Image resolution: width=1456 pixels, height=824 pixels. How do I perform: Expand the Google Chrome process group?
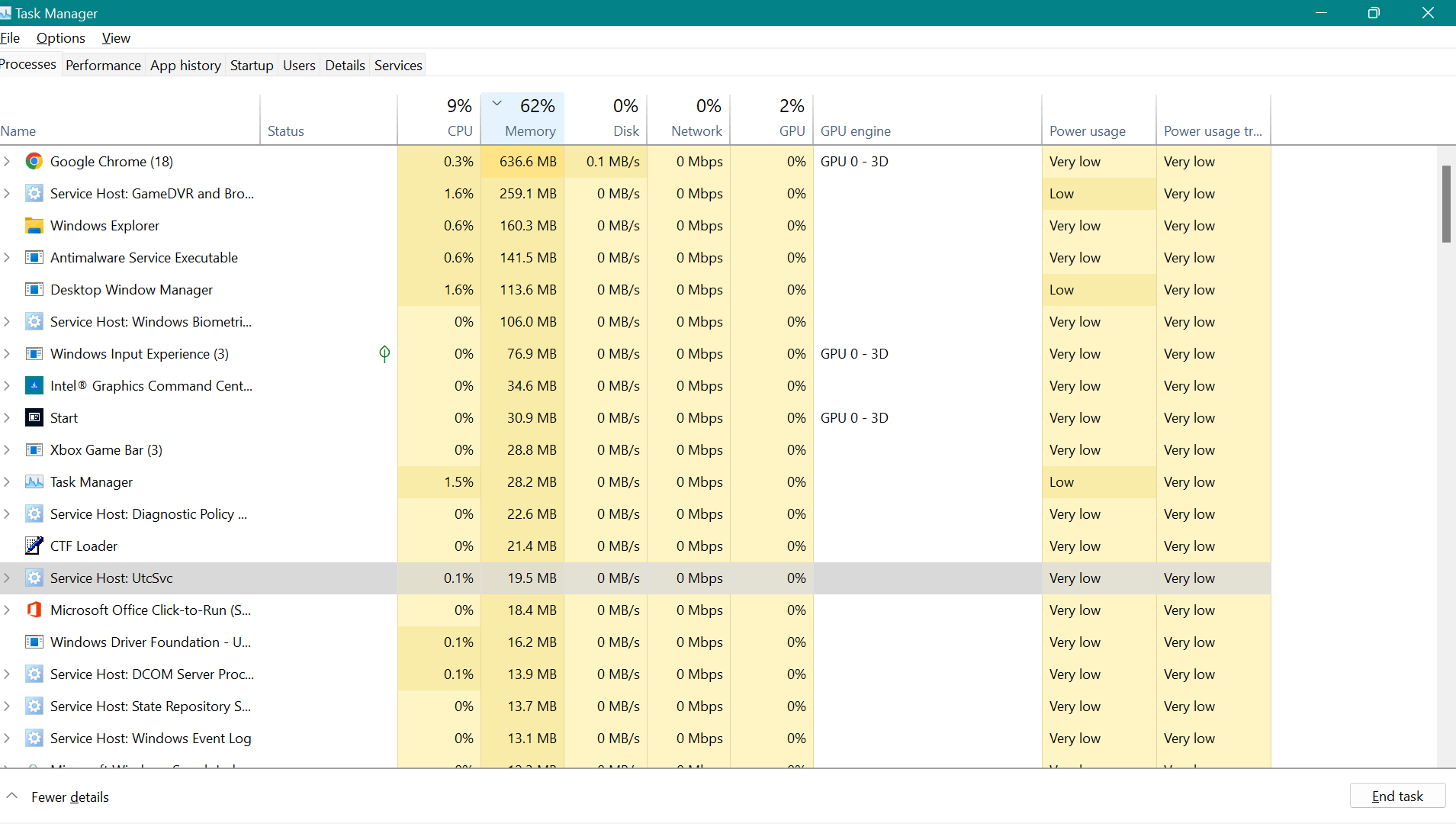pyautogui.click(x=7, y=161)
